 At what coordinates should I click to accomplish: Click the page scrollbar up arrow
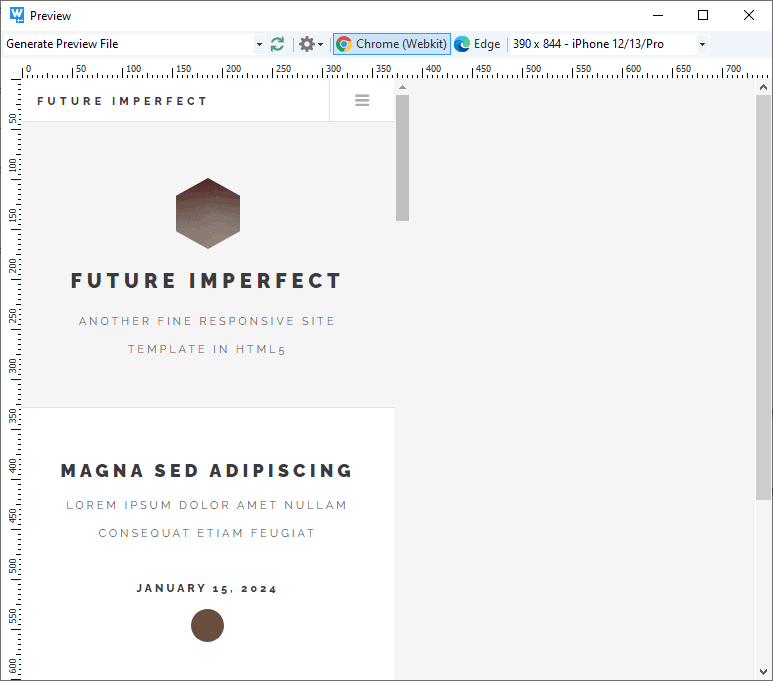(x=402, y=87)
